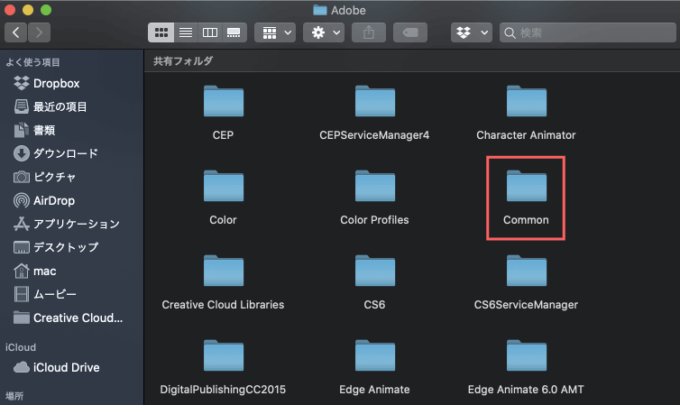Select the CEPServiceManager4 folder icon
This screenshot has height=405, width=680.
[x=375, y=101]
